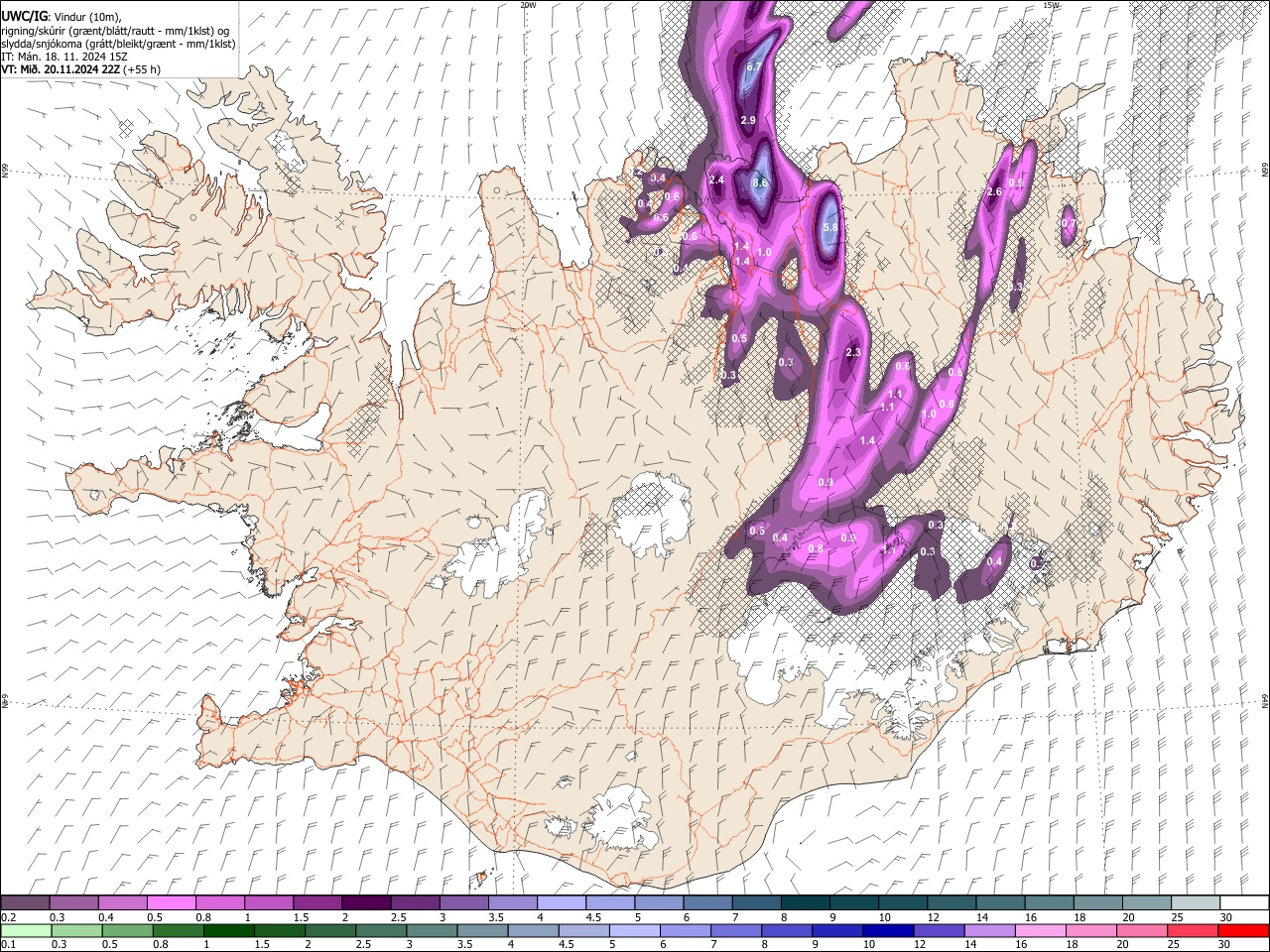Pick the darkest green 1–1.5 swatch in lower scale
The height and width of the screenshot is (952, 1270).
pyautogui.click(x=229, y=930)
